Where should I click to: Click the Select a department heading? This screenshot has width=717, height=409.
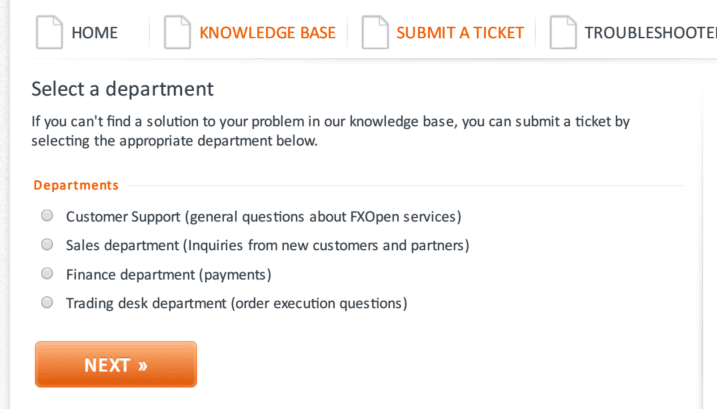[x=122, y=89]
